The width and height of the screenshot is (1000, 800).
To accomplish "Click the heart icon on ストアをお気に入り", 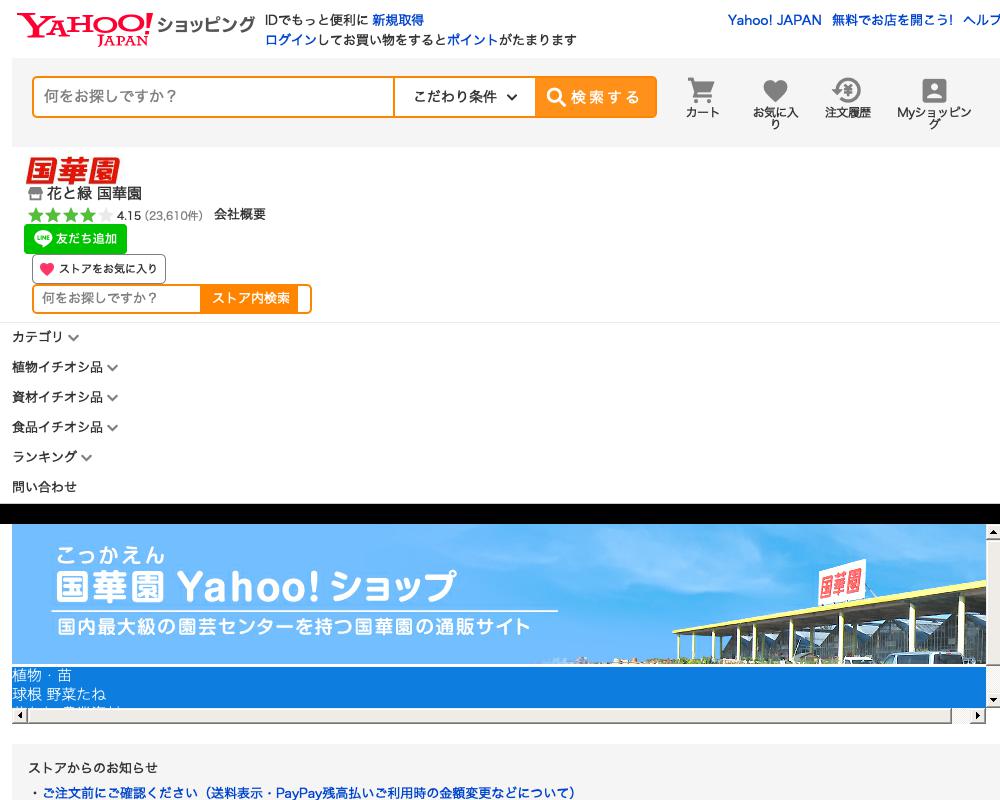I will tap(47, 269).
